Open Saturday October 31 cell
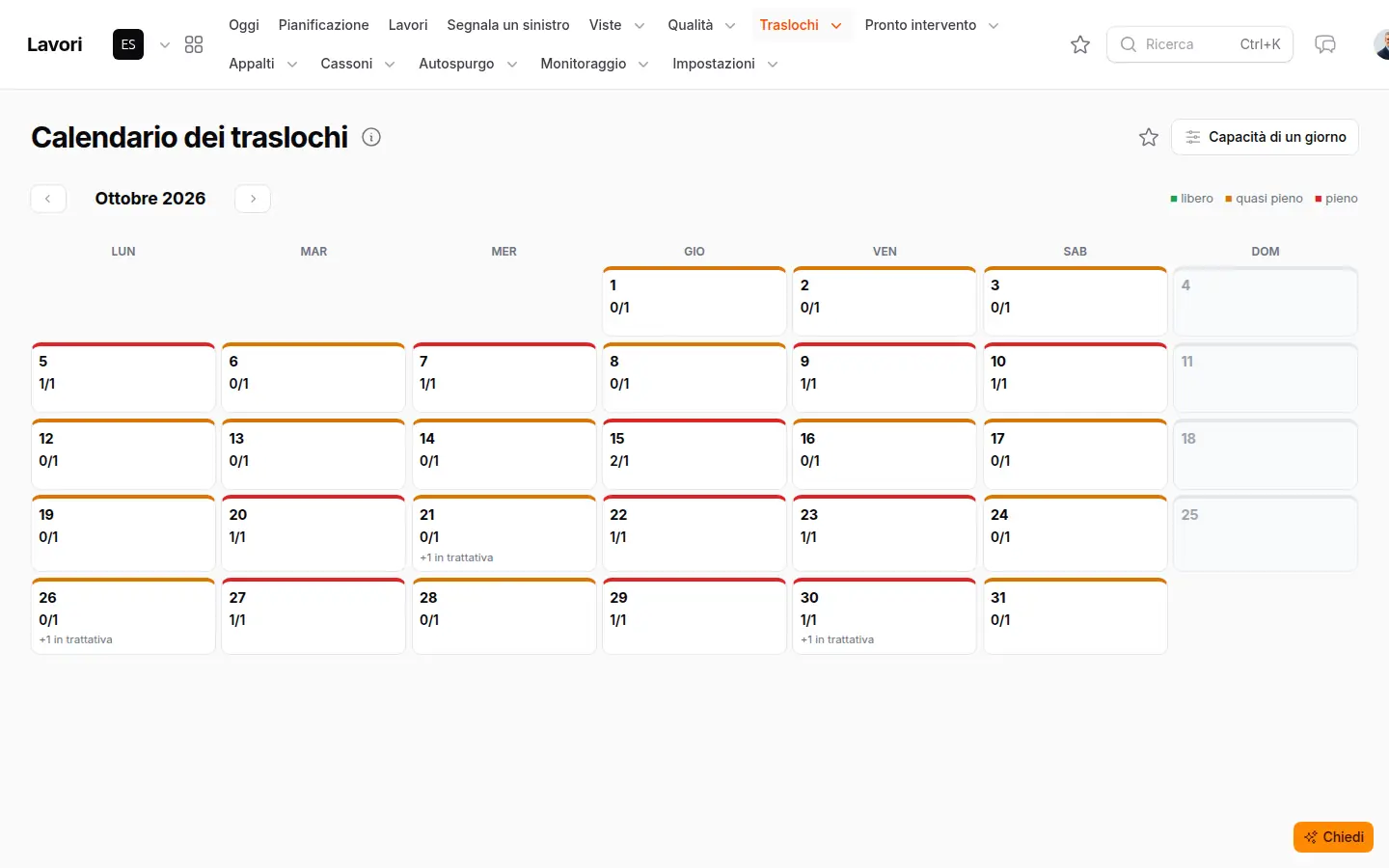This screenshot has height=868, width=1389. (x=1076, y=616)
